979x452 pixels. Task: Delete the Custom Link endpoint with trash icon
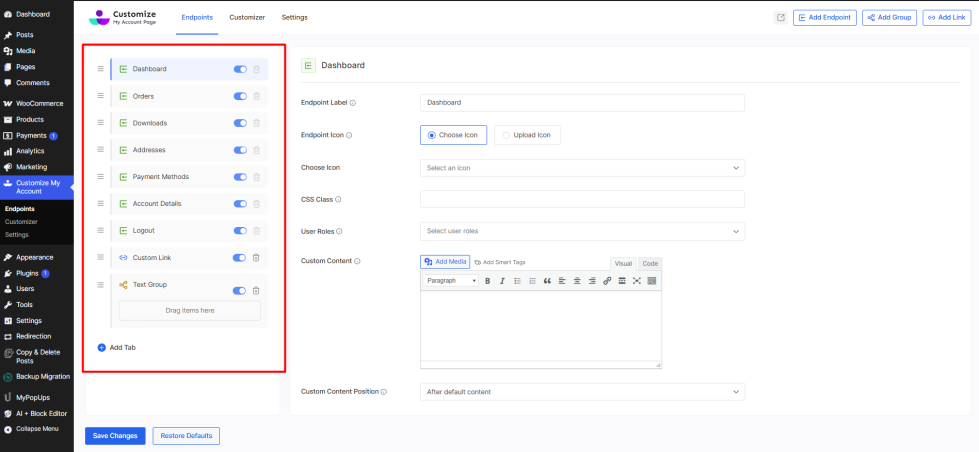tap(256, 258)
